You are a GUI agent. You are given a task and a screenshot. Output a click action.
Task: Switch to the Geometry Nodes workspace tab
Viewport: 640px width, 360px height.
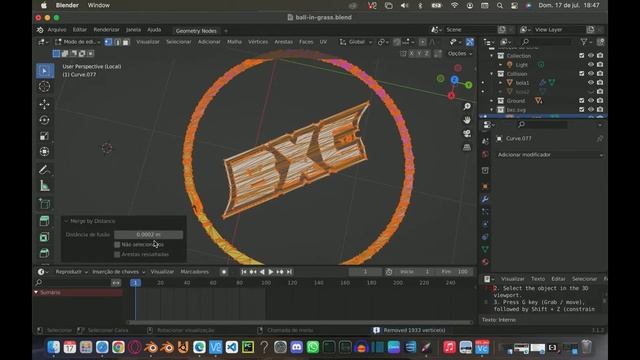[196, 31]
